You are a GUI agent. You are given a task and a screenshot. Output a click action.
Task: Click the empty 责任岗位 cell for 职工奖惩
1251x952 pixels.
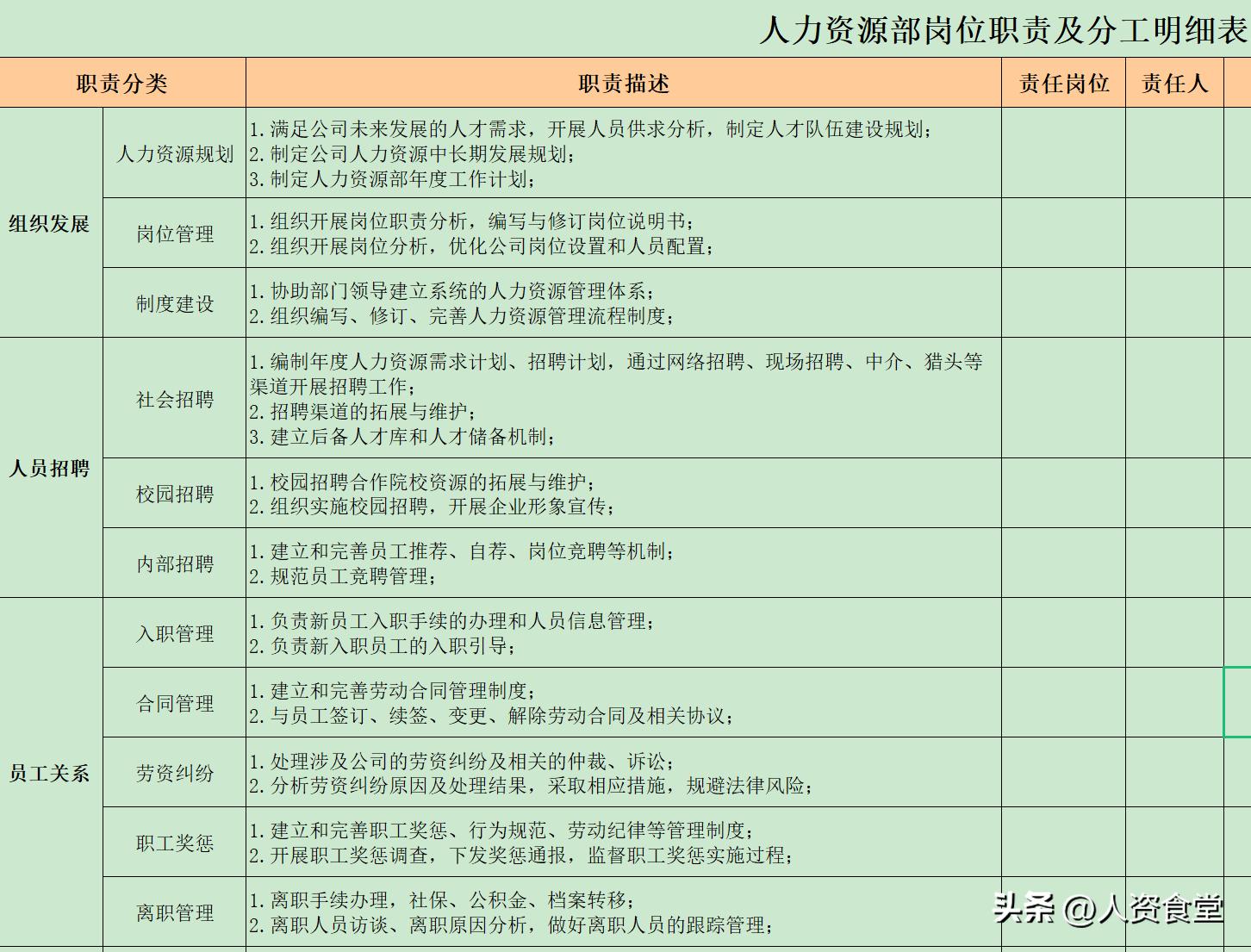pyautogui.click(x=1063, y=843)
